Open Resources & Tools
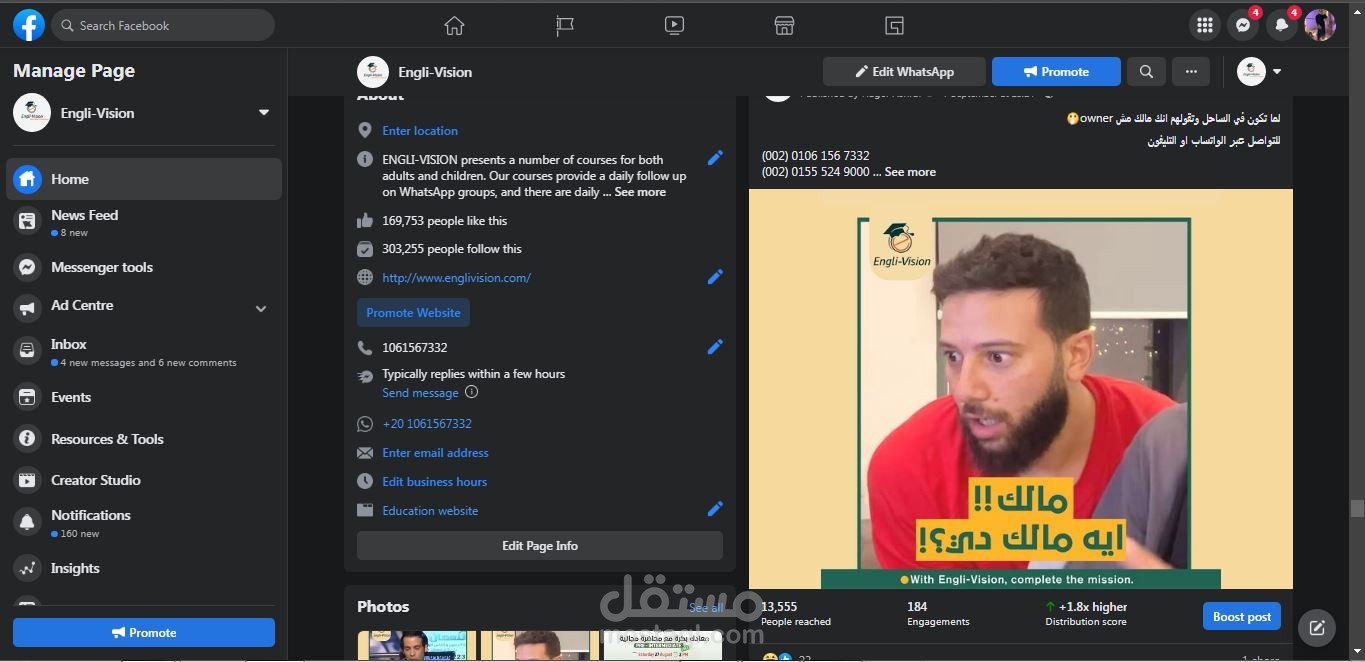This screenshot has width=1365, height=662. tap(144, 439)
